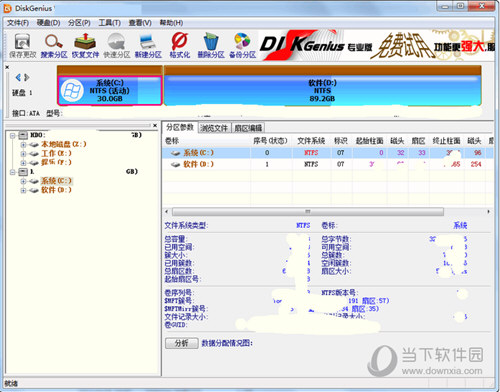Select 系统(C:) row in partition table
500x392 pixels.
(x=328, y=153)
